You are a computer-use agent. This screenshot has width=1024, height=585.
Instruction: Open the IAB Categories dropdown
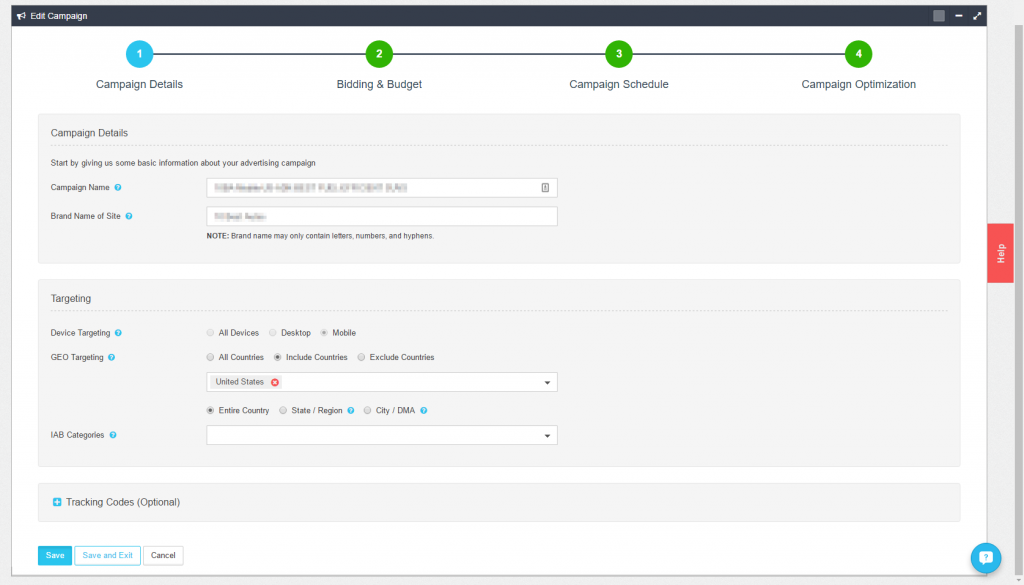[382, 435]
